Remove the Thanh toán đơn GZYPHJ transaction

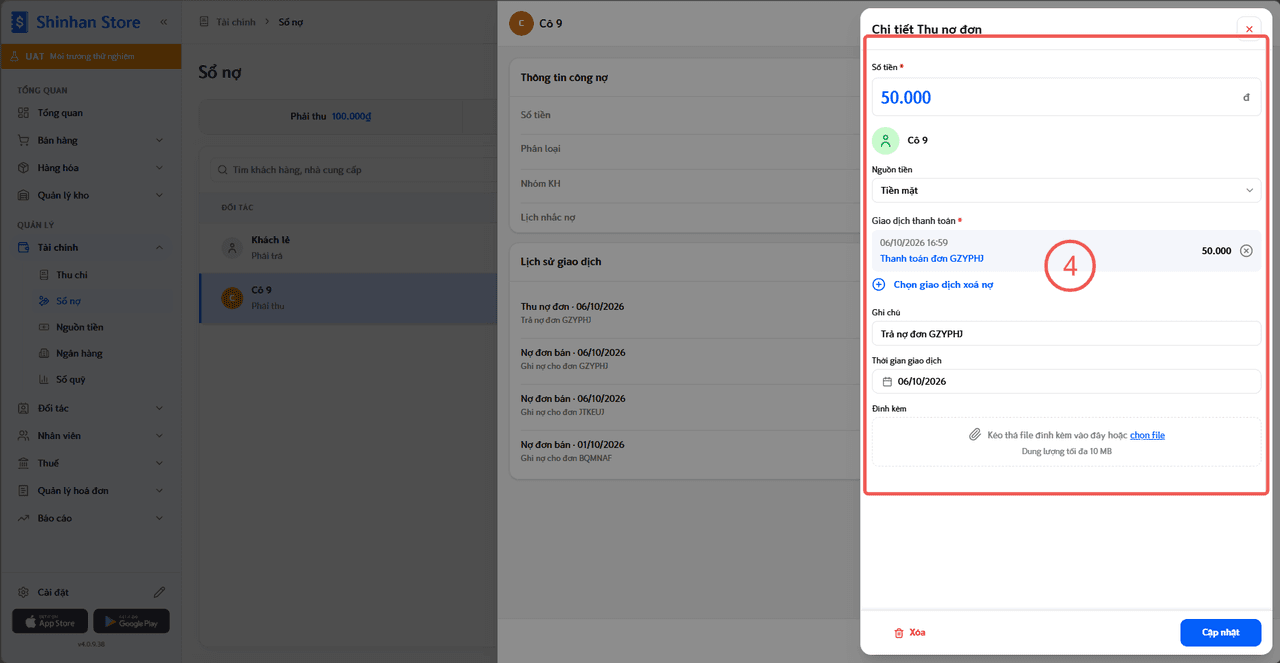click(x=1246, y=251)
